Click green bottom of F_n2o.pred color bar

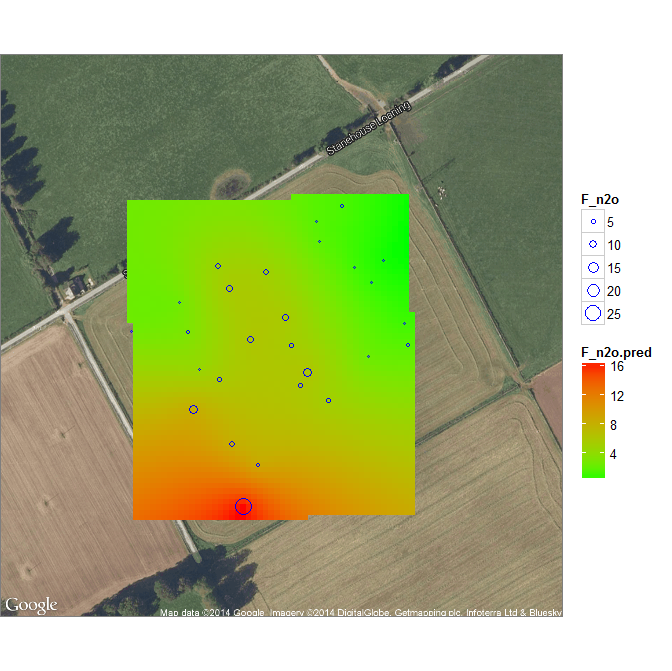(x=593, y=472)
